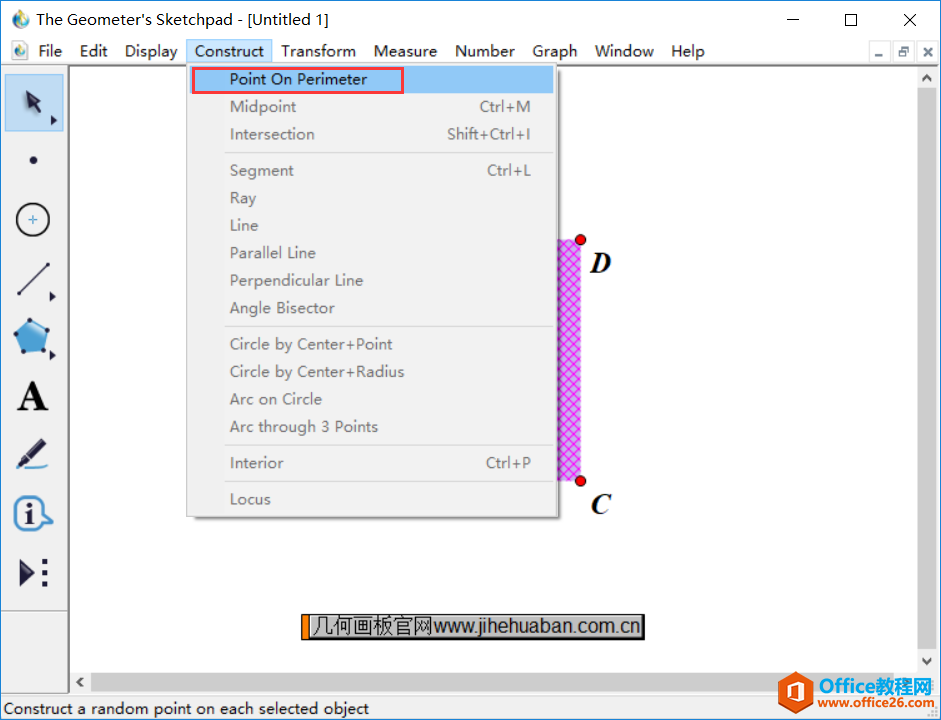
Task: Click the Line menu entry
Action: 372,226
